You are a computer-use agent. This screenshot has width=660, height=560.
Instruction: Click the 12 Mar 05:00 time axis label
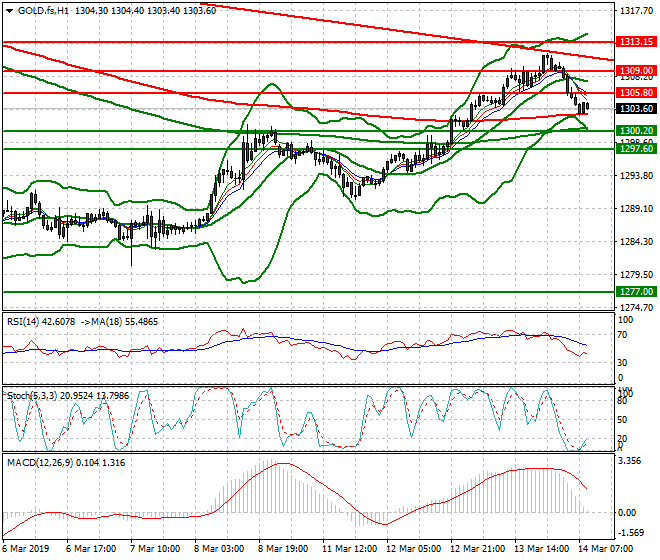click(x=413, y=549)
